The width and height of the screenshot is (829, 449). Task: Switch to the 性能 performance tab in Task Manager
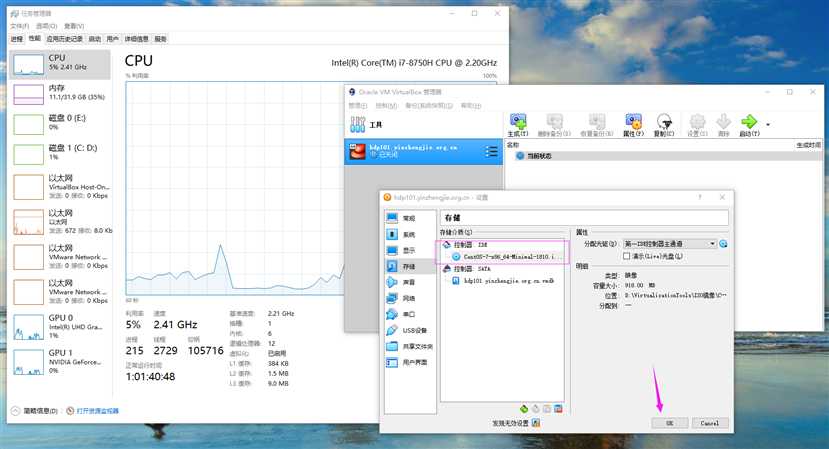coord(34,39)
